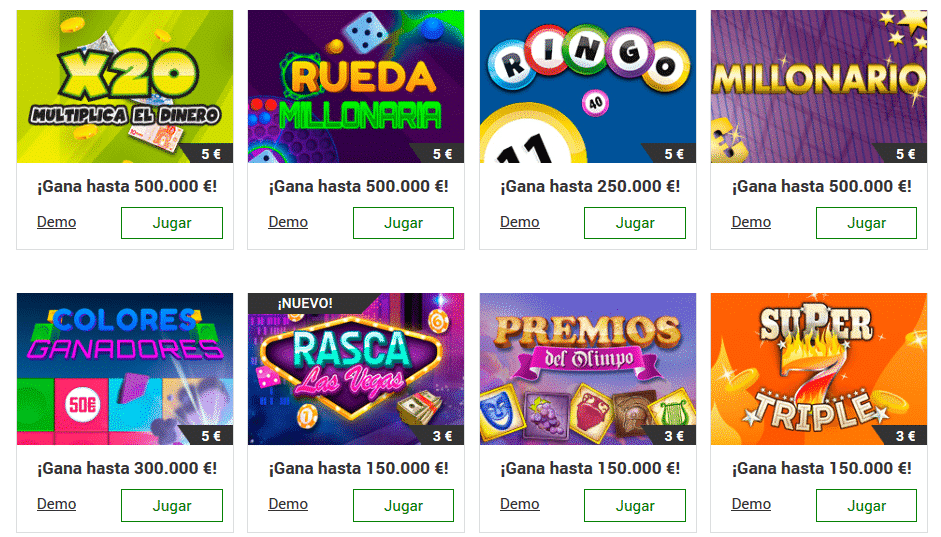Click Jugar for Colores Ganadores
941x537 pixels.
coord(172,506)
